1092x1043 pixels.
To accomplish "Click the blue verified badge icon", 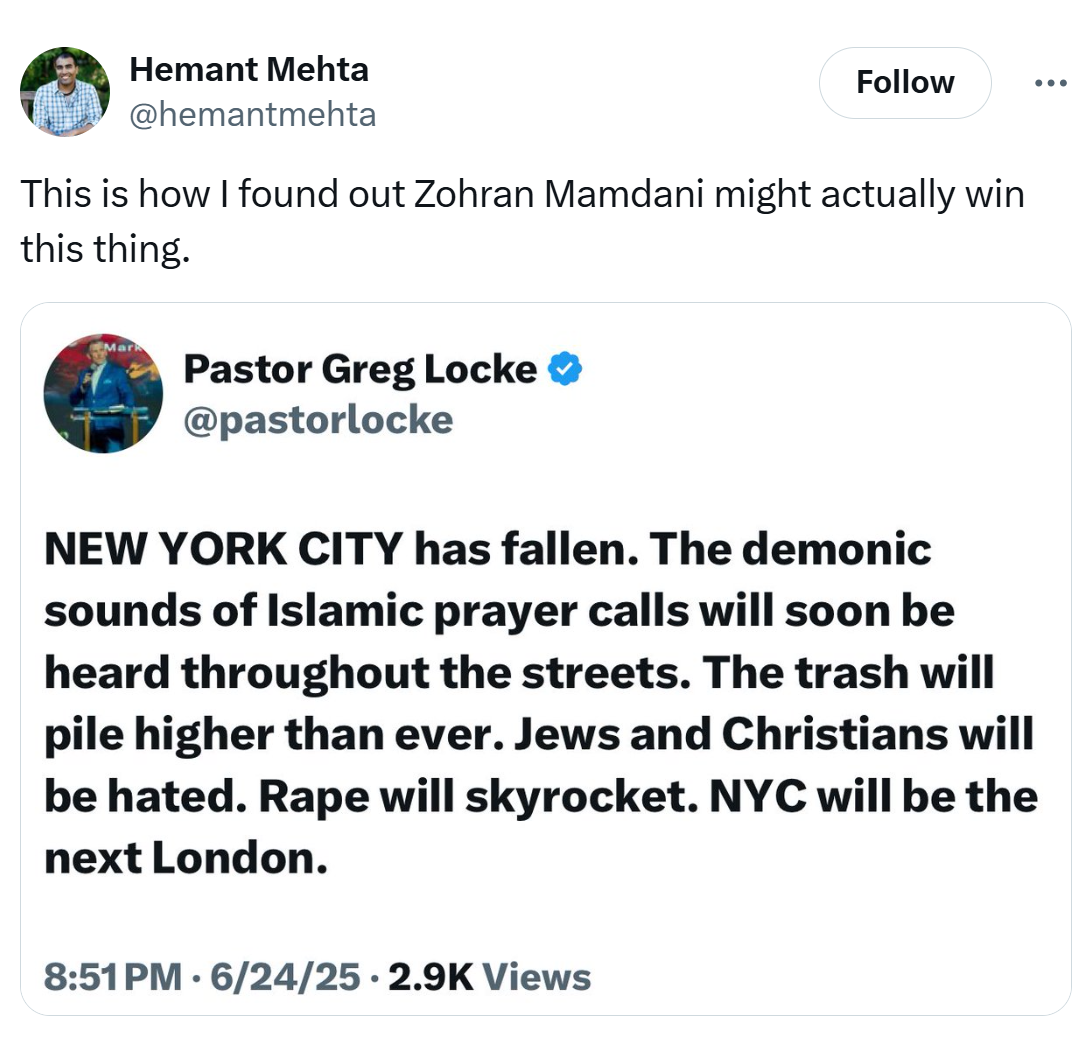I will pos(565,369).
